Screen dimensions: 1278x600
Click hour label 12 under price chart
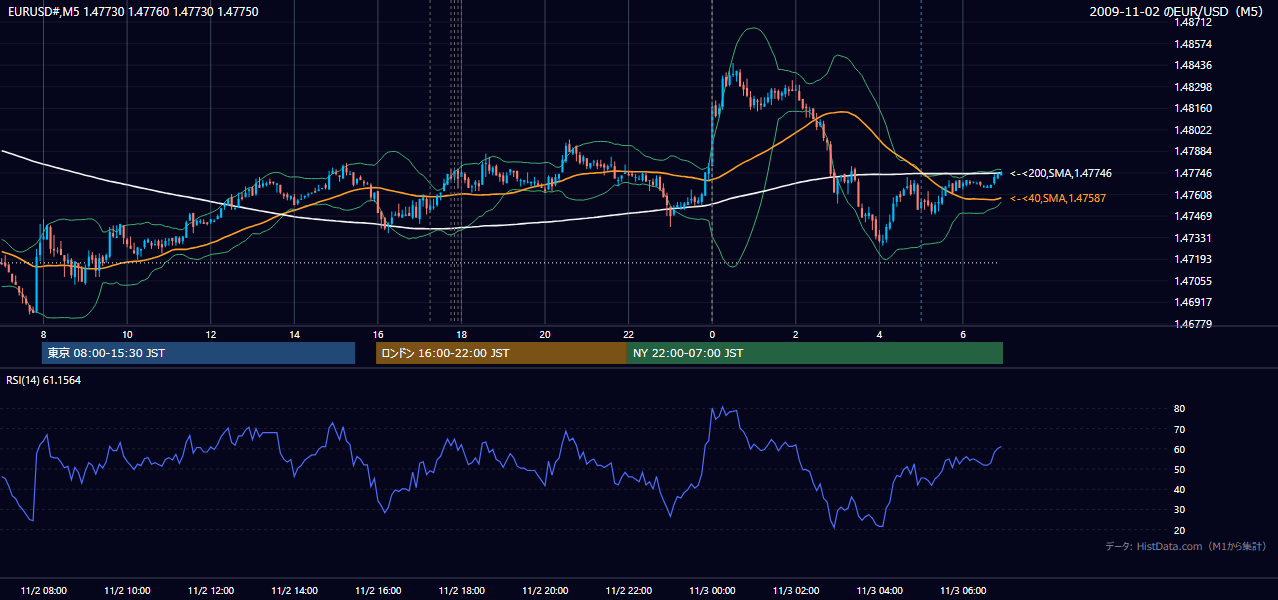click(x=211, y=334)
